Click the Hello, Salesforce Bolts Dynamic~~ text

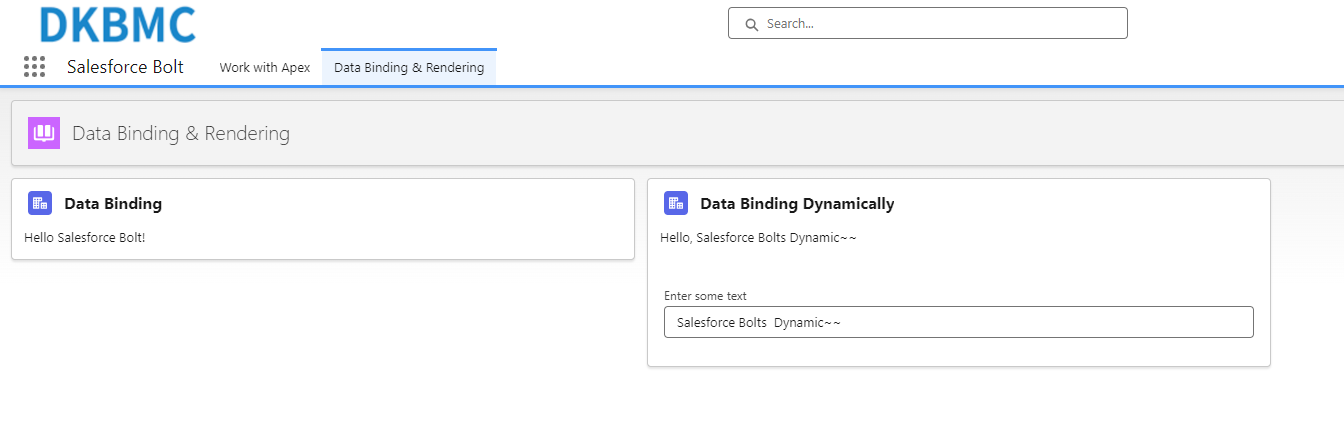(x=758, y=238)
